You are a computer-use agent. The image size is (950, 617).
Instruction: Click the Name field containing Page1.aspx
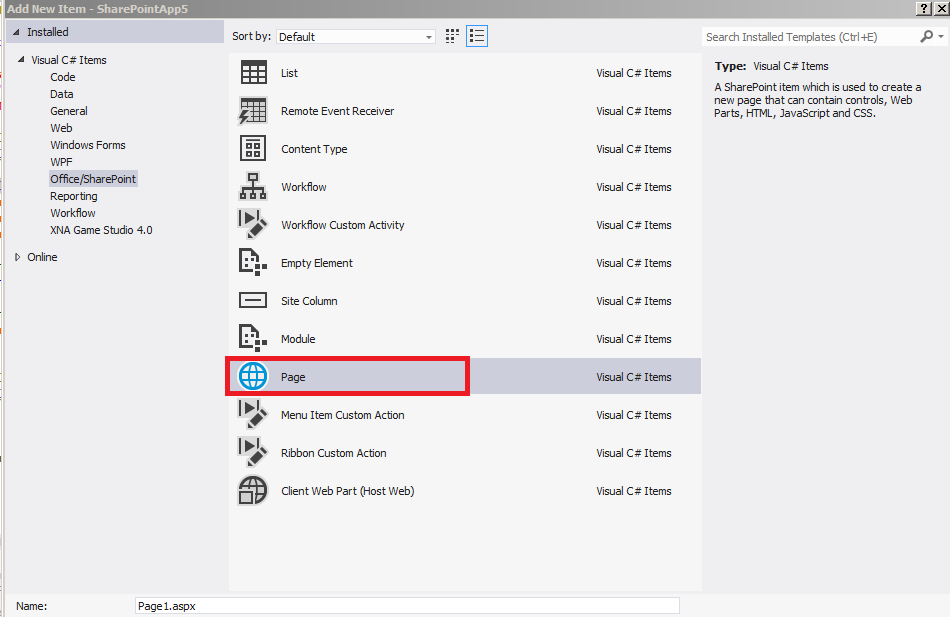(x=407, y=605)
